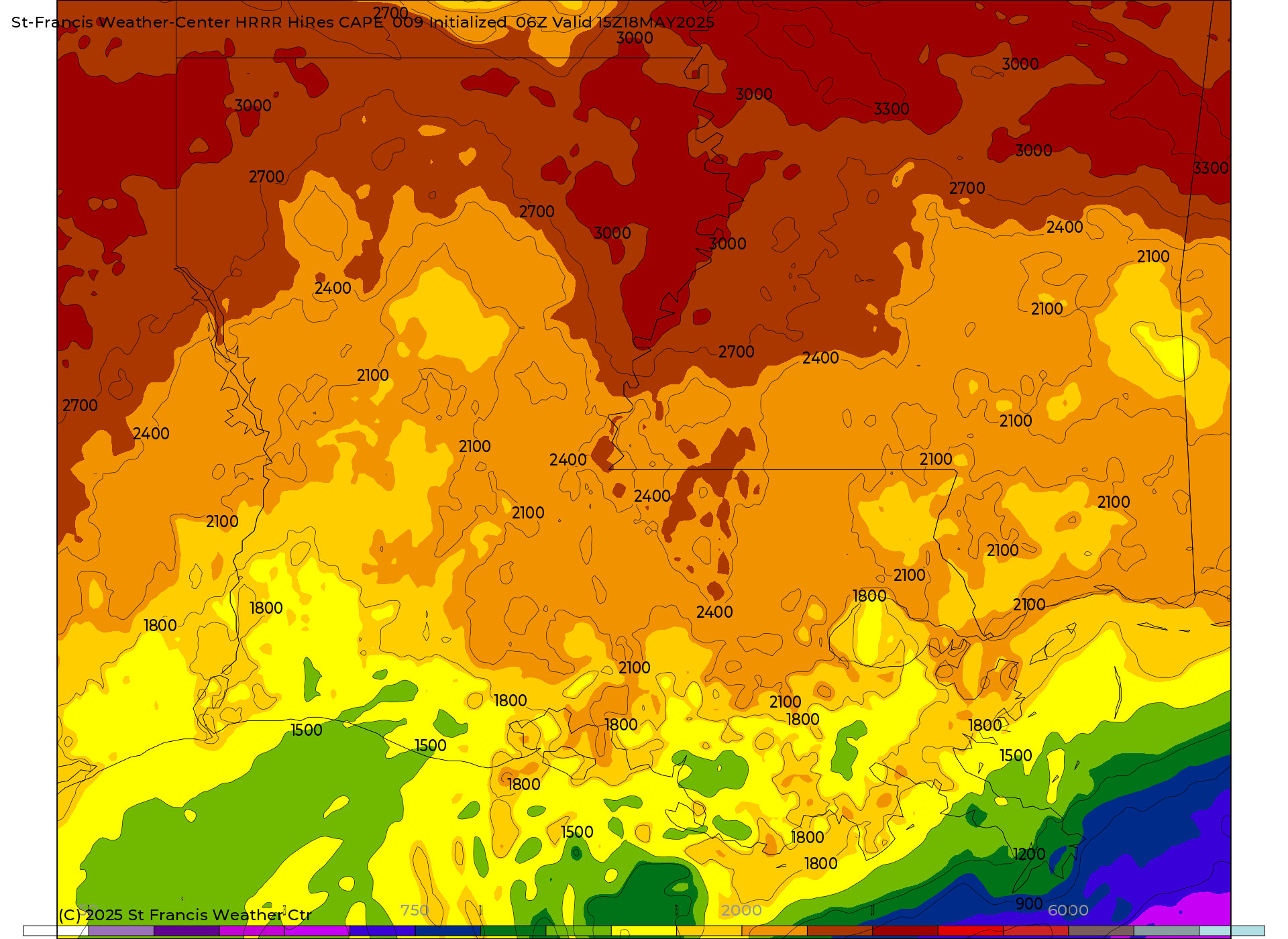This screenshot has width=1288, height=939.
Task: Choose the gold swatch in the color bar
Action: click(x=709, y=931)
